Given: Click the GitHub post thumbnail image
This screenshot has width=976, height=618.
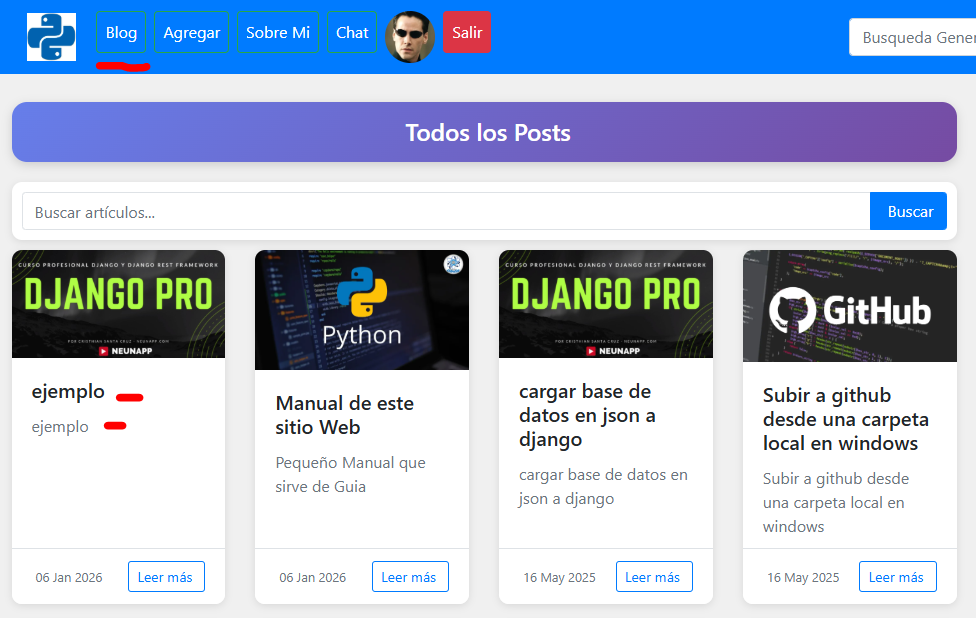Looking at the screenshot, I should 849,306.
